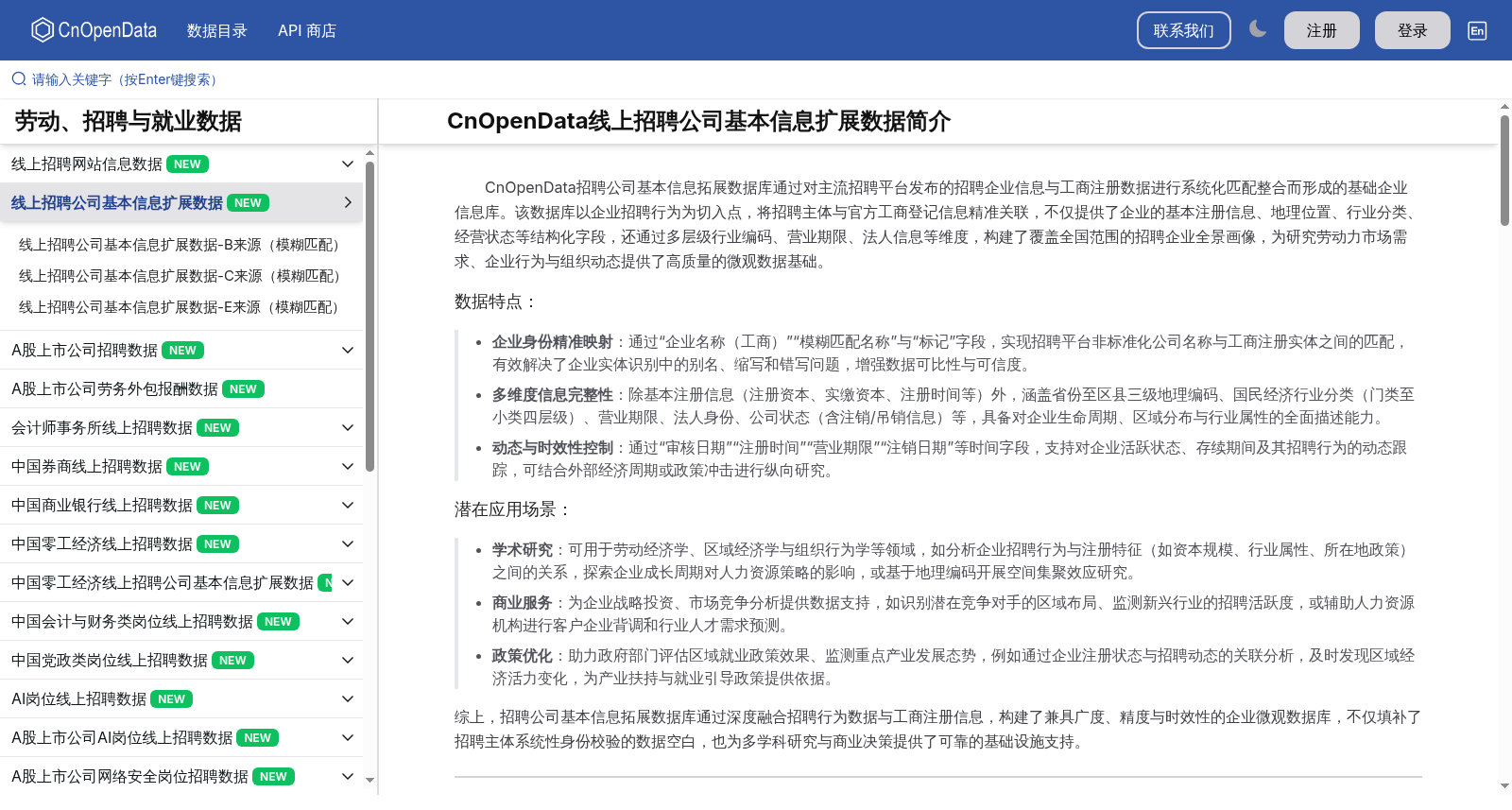
Task: Click the 劳动、招聘与就业数据 sidebar heading
Action: pos(128,121)
